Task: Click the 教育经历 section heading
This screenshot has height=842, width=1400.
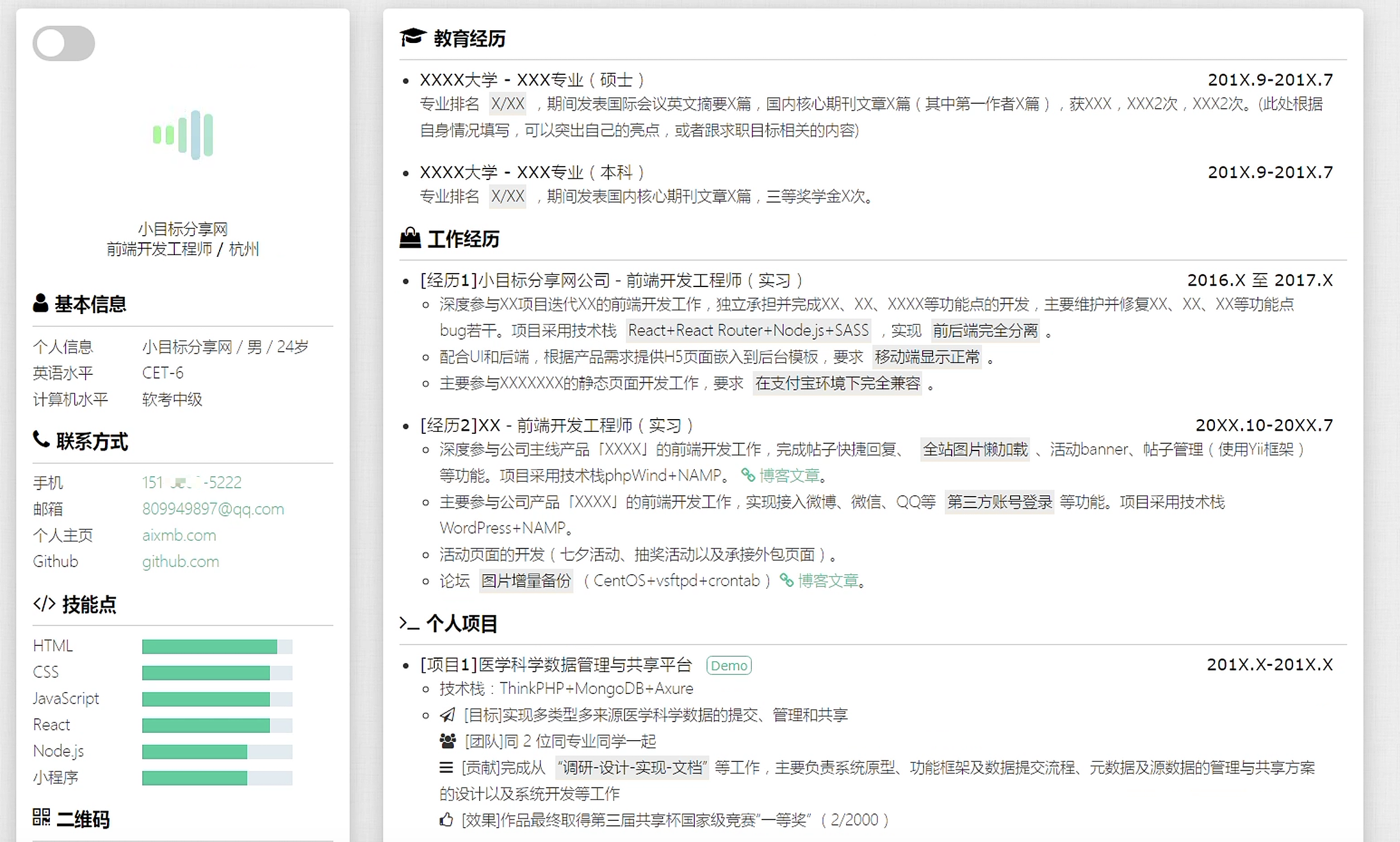Action: [469, 38]
